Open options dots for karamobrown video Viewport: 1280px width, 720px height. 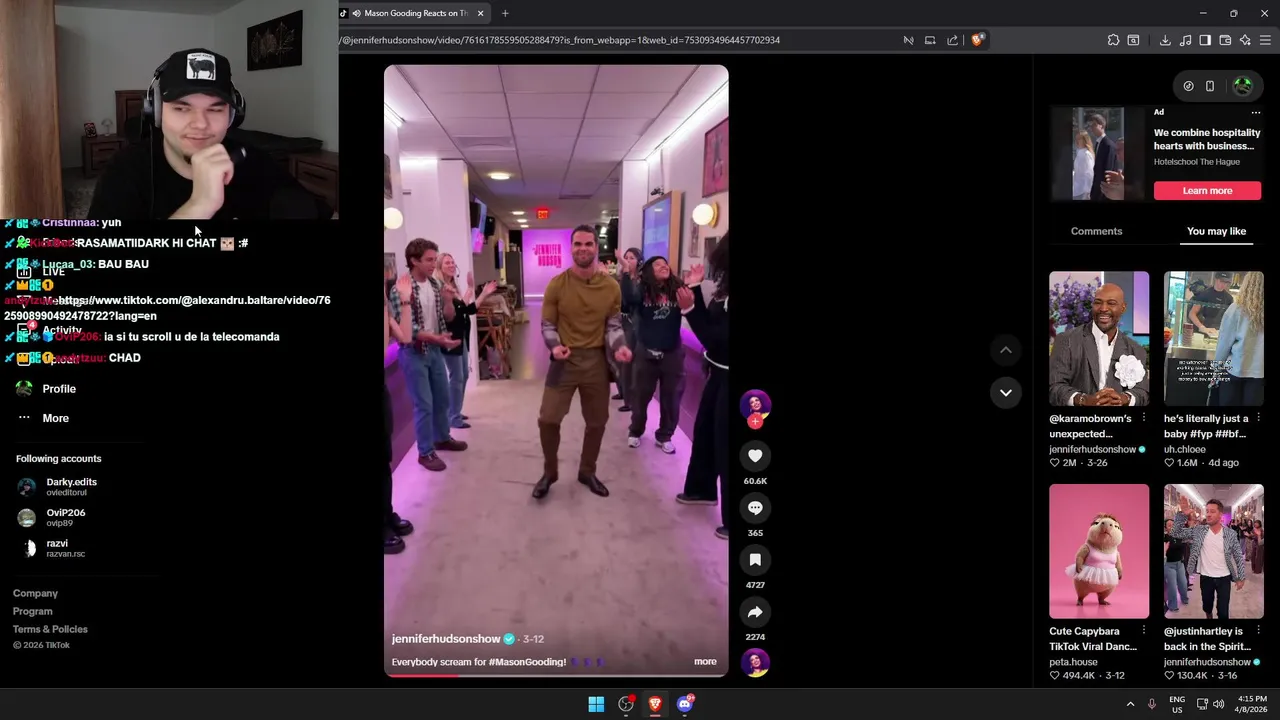[x=1144, y=418]
